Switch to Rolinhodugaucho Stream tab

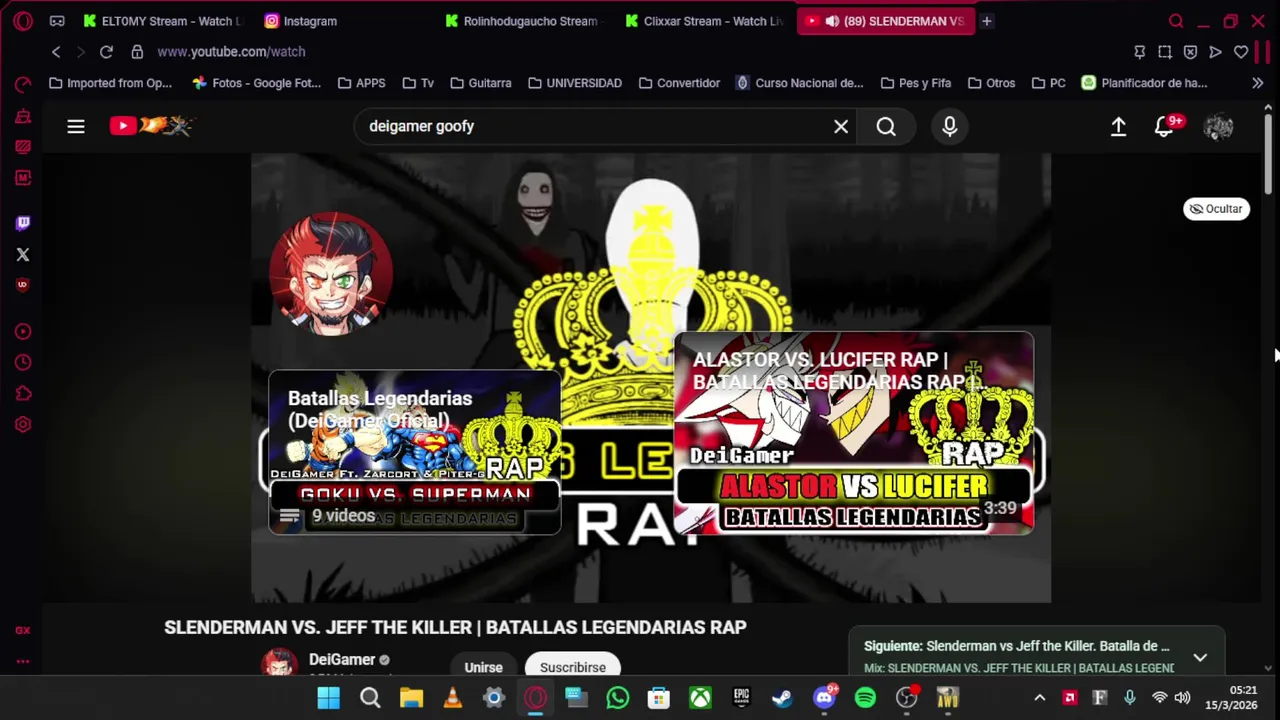(x=525, y=21)
